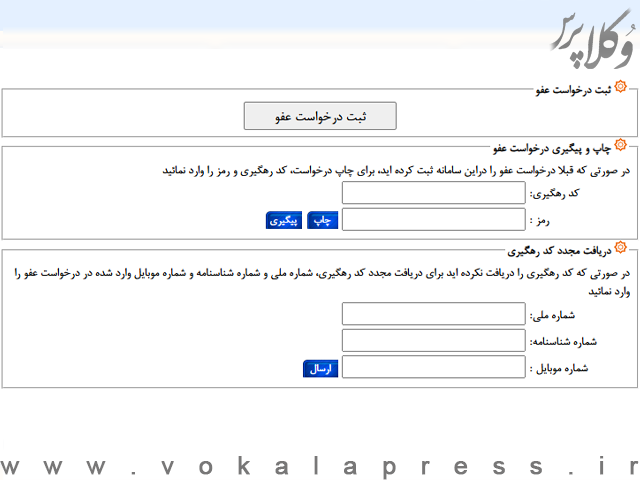Screen dimensions: 640x480
Task: Focus the شماره موبایل mobile number field
Action: (433, 367)
